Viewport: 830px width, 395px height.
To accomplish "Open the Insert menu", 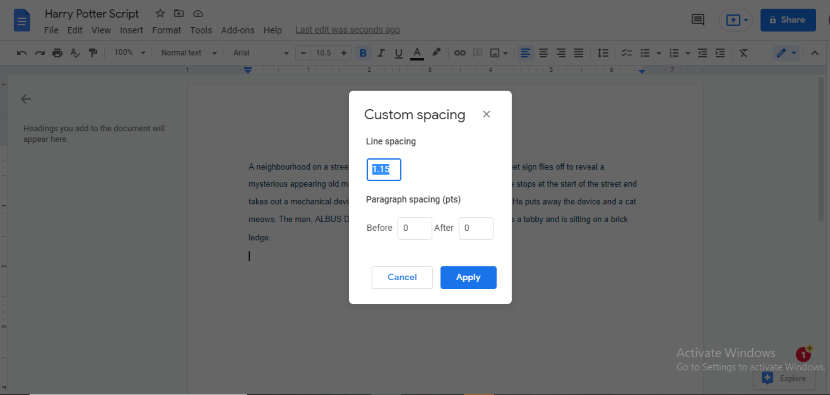I will (131, 30).
